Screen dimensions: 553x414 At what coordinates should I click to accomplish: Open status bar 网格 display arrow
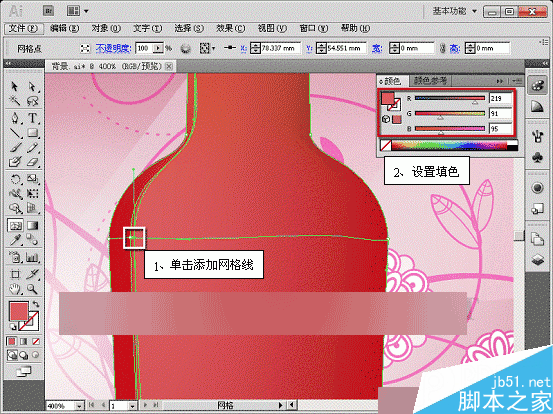coord(281,406)
